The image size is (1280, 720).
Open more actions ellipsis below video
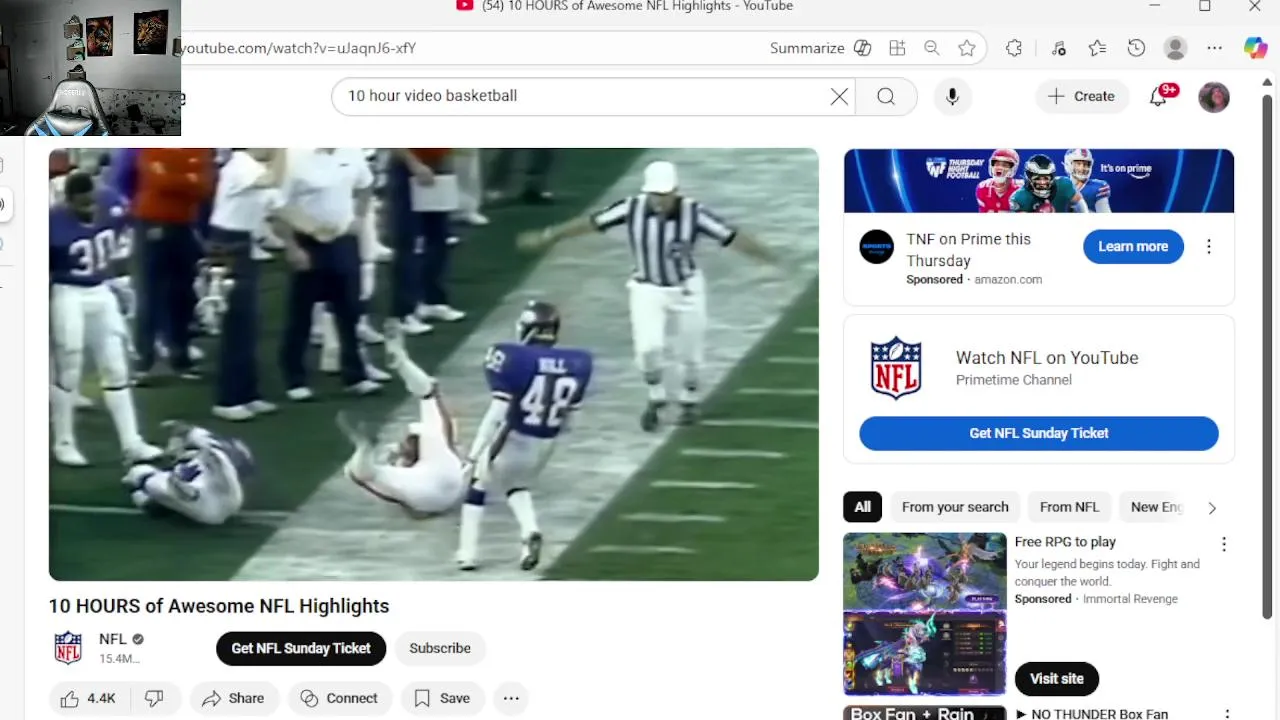pos(511,699)
